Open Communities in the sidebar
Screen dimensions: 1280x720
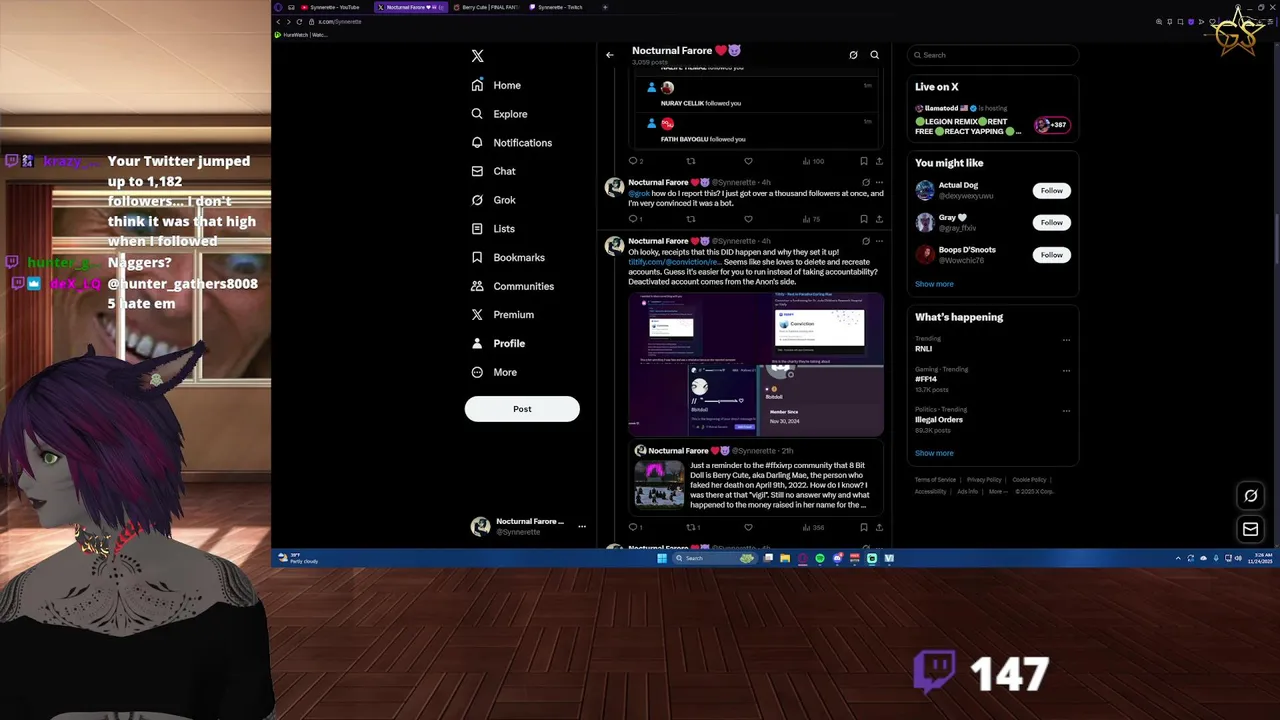[512, 286]
